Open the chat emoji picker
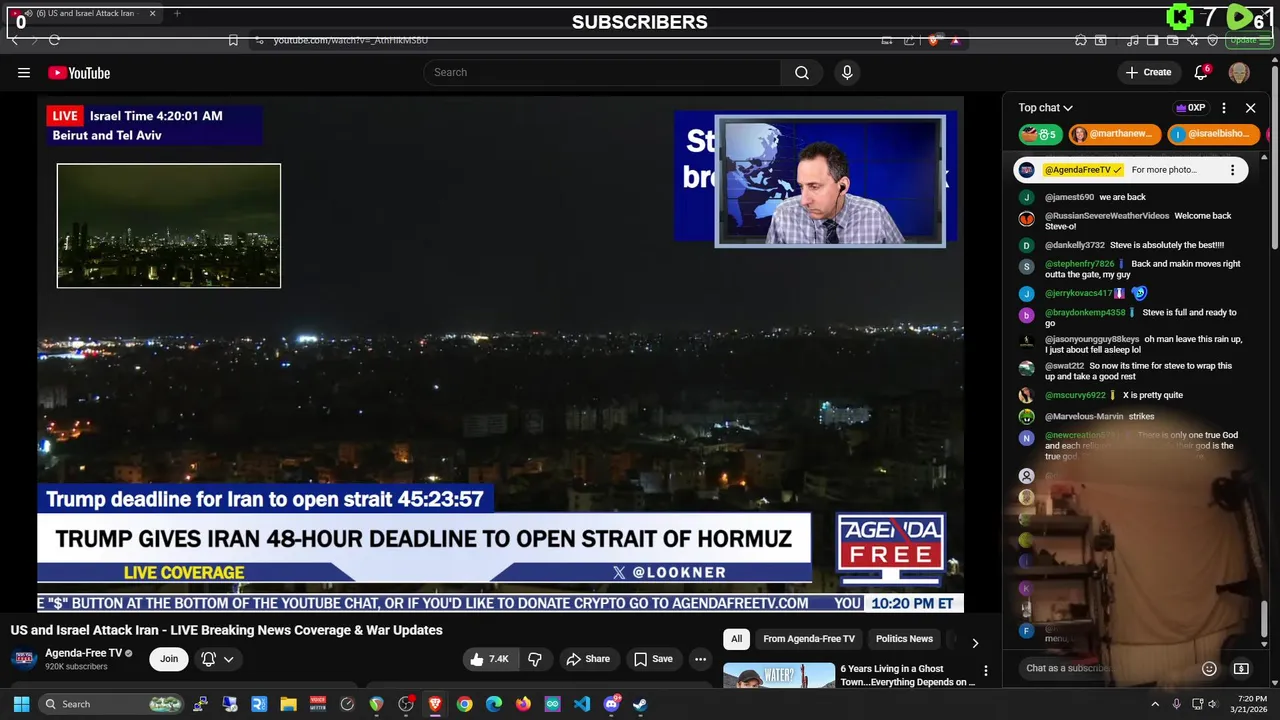The image size is (1280, 720). (x=1209, y=668)
